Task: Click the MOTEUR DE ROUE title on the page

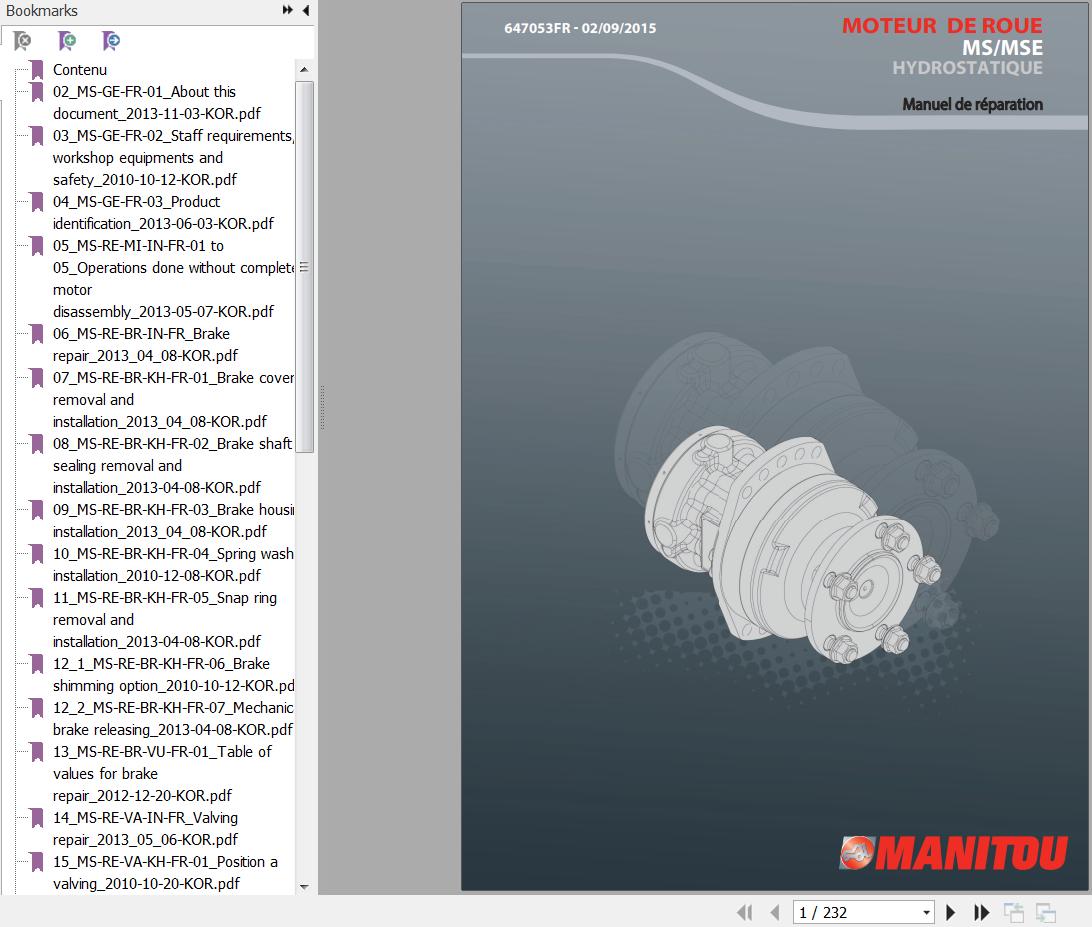Action: pos(942,26)
